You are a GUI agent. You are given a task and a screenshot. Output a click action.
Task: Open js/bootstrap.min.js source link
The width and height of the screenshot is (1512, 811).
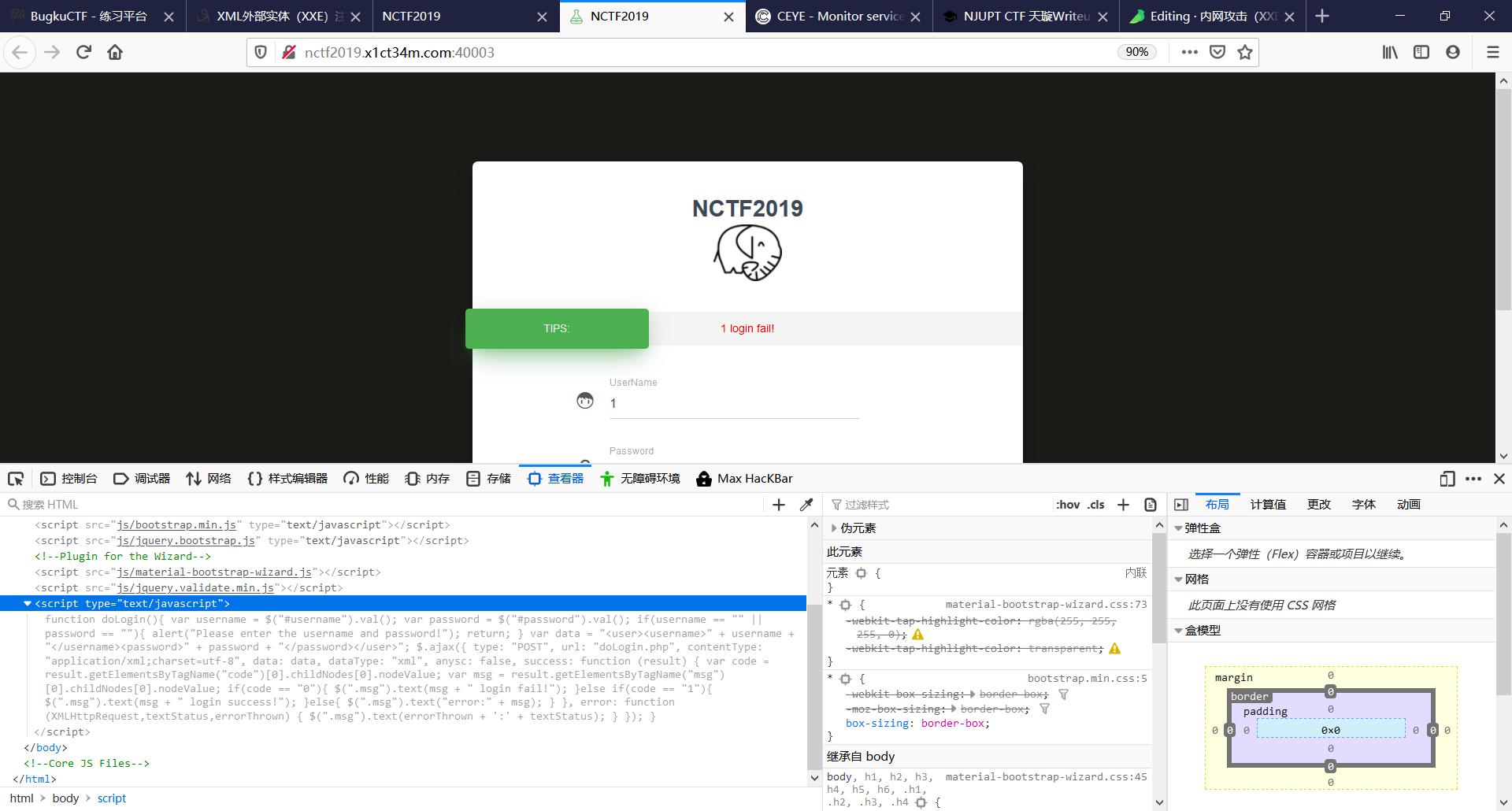coord(176,525)
